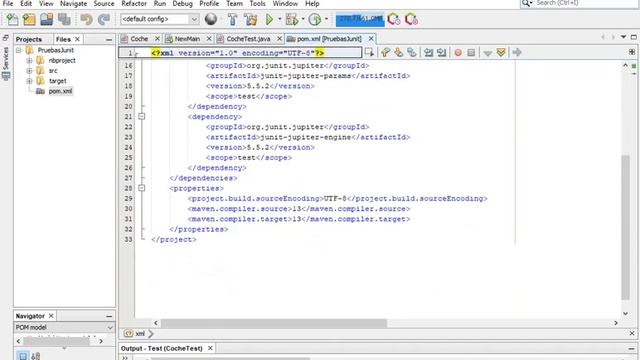
Task: Click the editor vertical scrollbar thumb
Action: [x=625, y=227]
